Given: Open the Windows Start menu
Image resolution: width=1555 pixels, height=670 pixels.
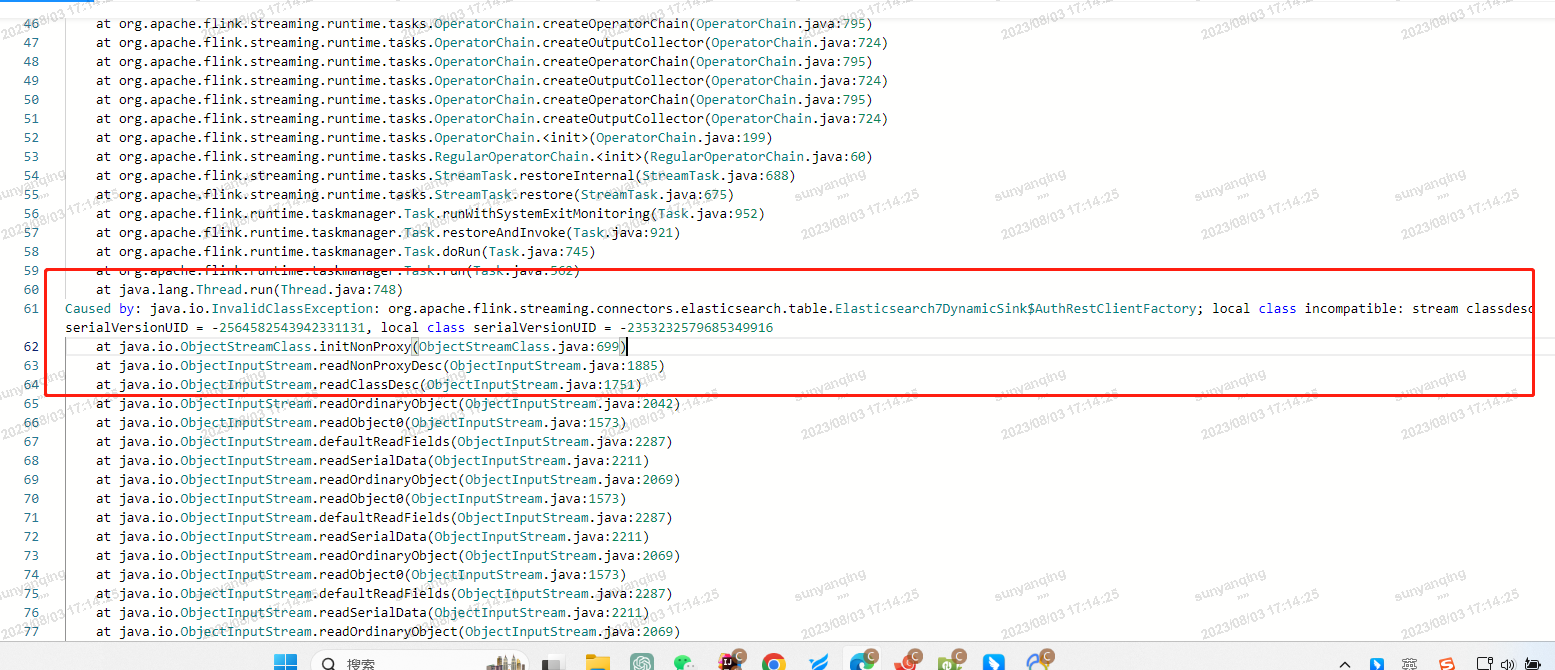Looking at the screenshot, I should click(x=285, y=663).
